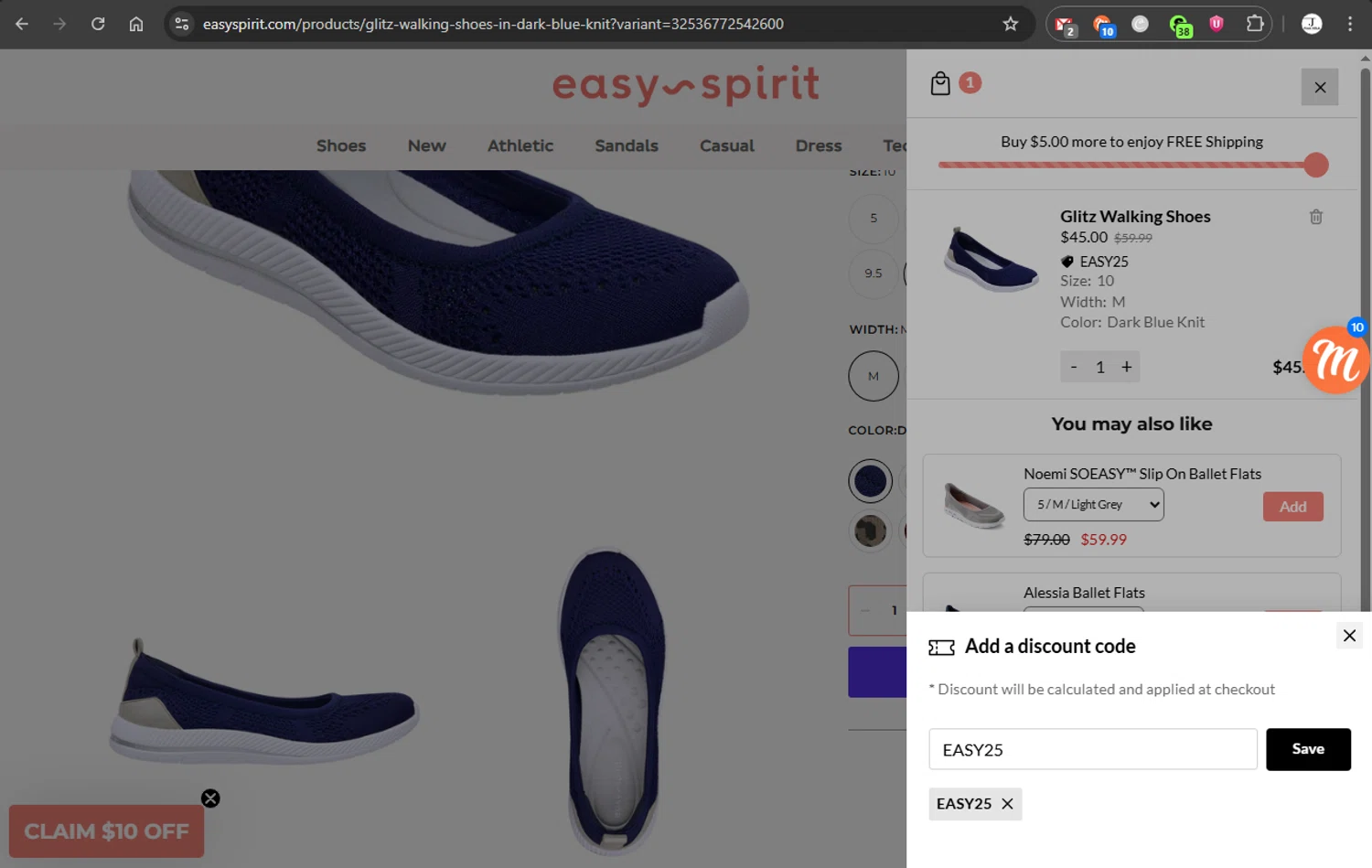Open the Shoes menu
Viewport: 1372px width, 868px height.
click(341, 145)
